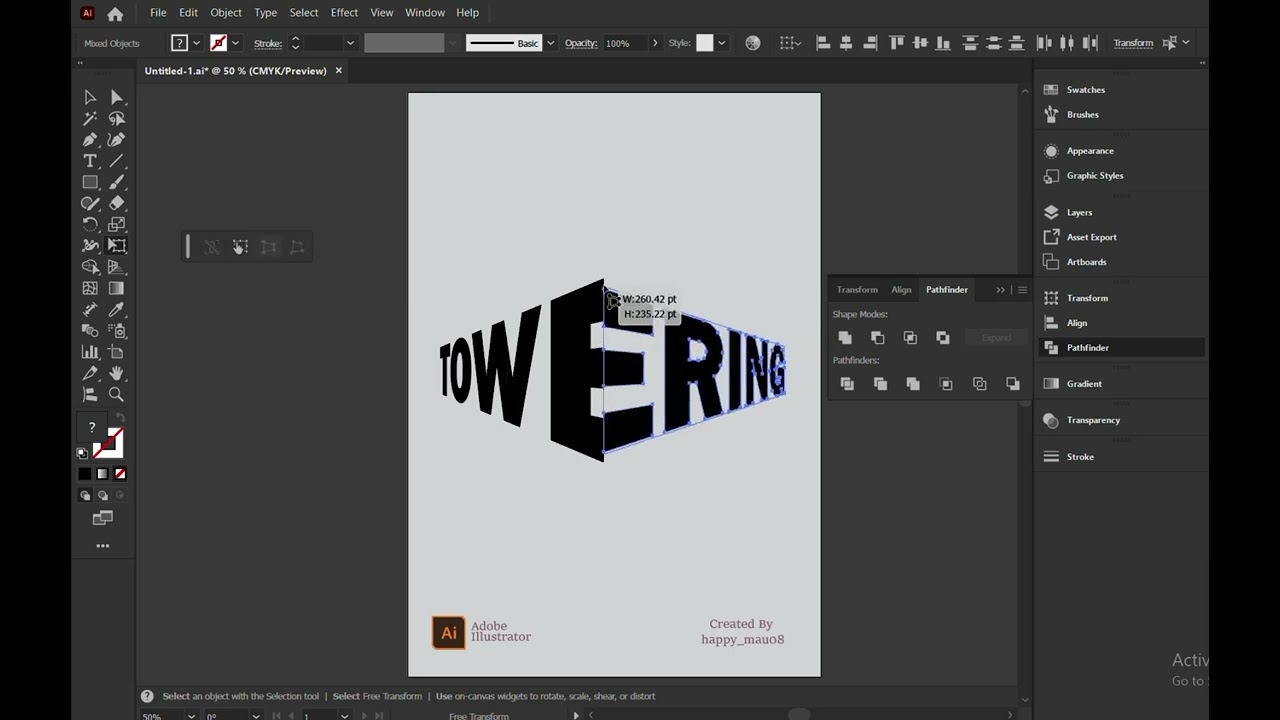This screenshot has height=720, width=1280.
Task: Pick the Eyedropper tool
Action: click(116, 310)
